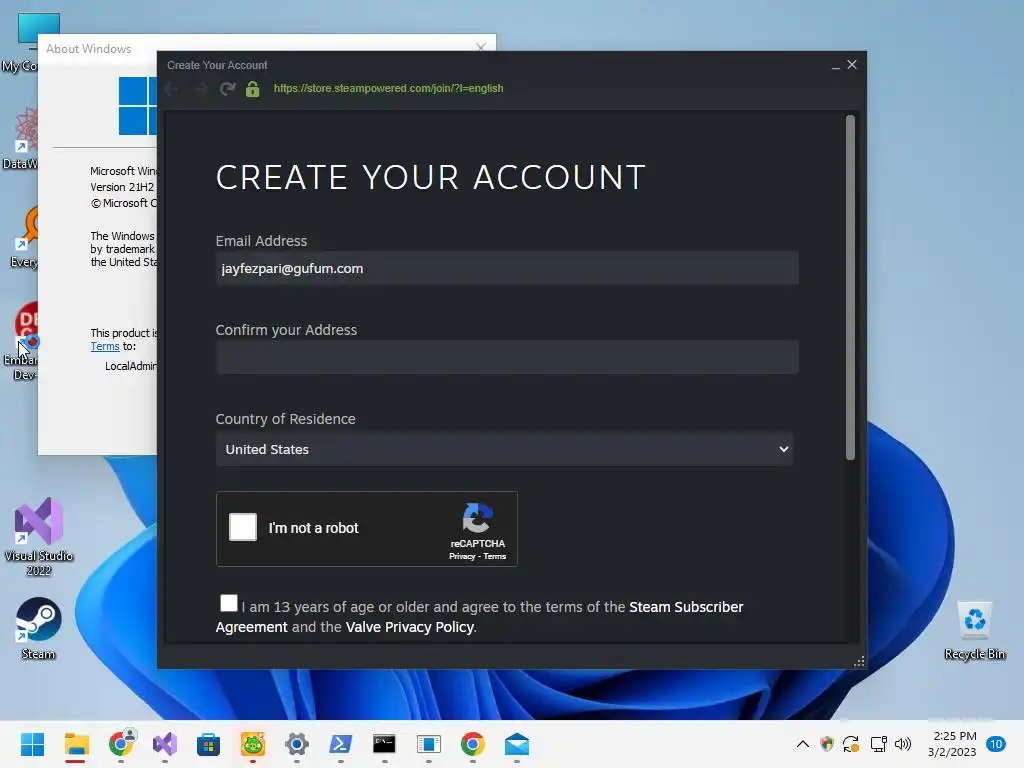Image resolution: width=1024 pixels, height=768 pixels.
Task: Close the About Windows dialog
Action: click(481, 47)
